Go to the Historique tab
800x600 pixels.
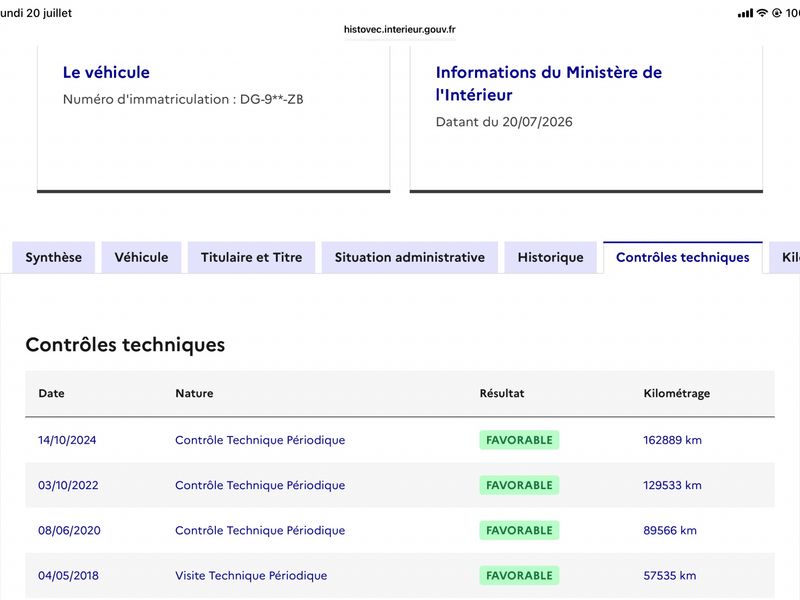pos(551,257)
